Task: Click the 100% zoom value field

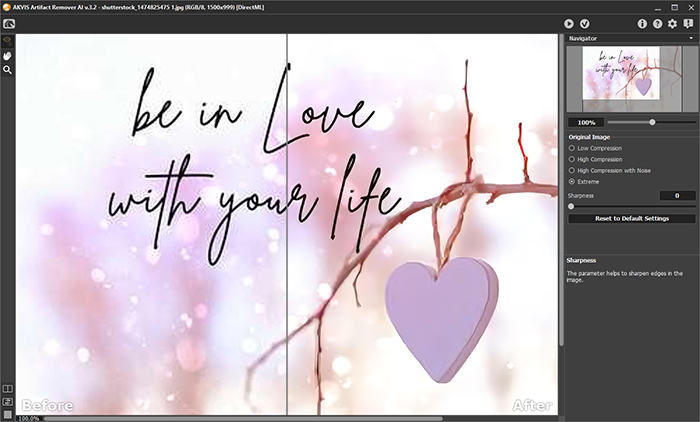Action: pyautogui.click(x=584, y=122)
